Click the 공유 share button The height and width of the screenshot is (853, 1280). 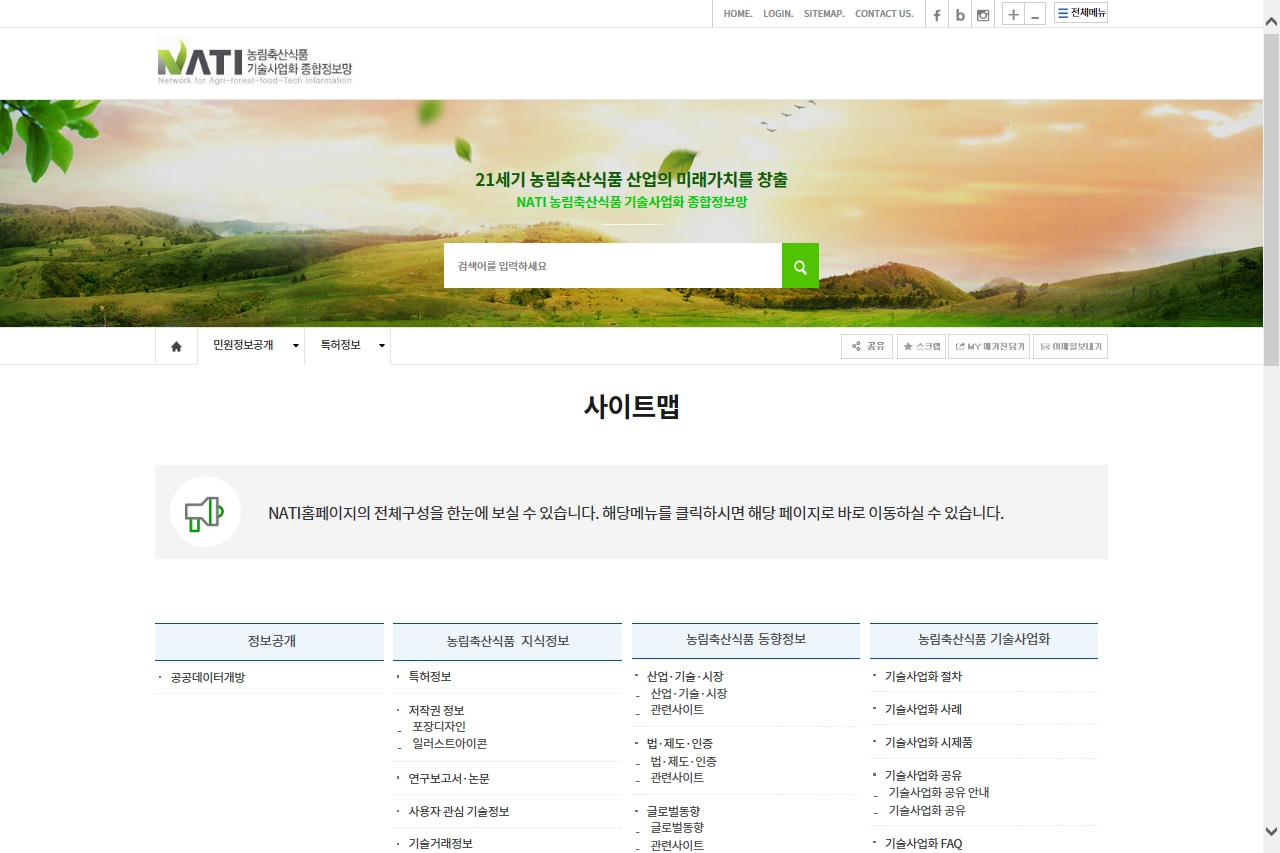867,346
